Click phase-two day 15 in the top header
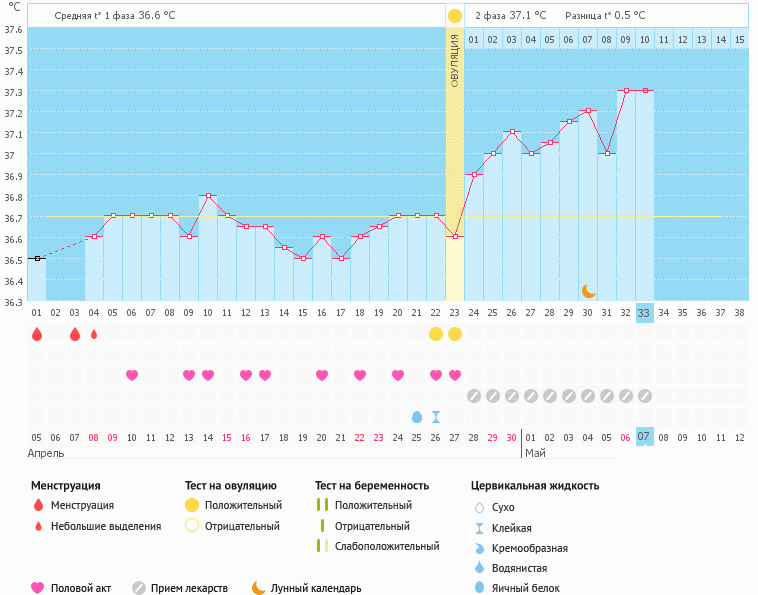This screenshot has width=758, height=595. [x=739, y=39]
